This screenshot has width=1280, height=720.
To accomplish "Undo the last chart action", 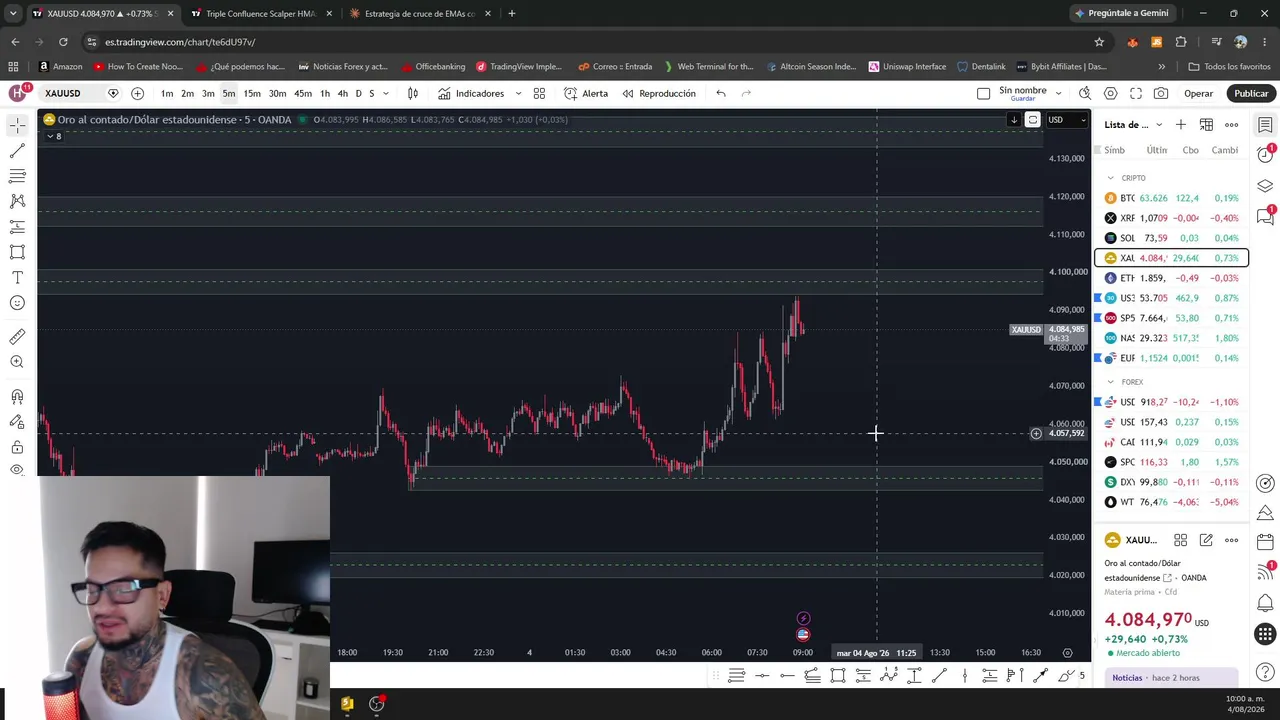I will (x=721, y=93).
